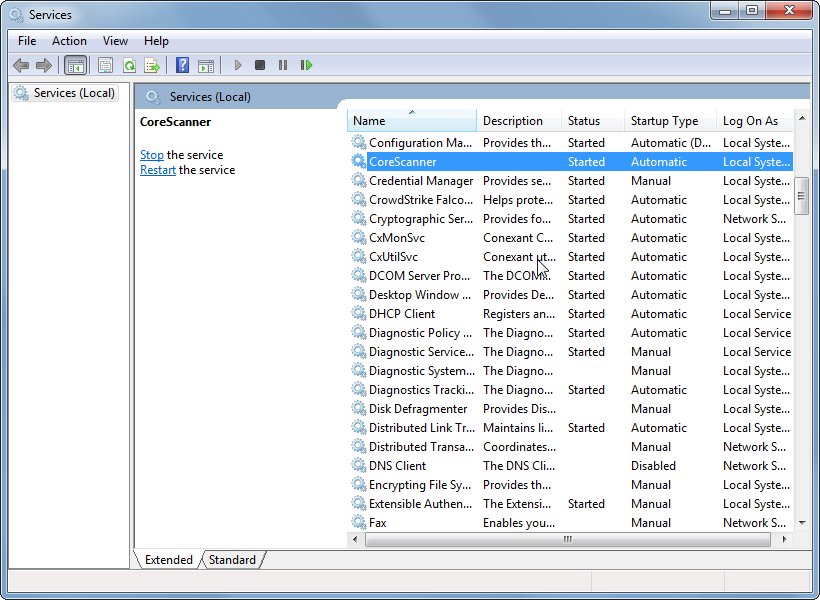
Task: Open the Help icon in the toolbar
Action: coord(182,65)
